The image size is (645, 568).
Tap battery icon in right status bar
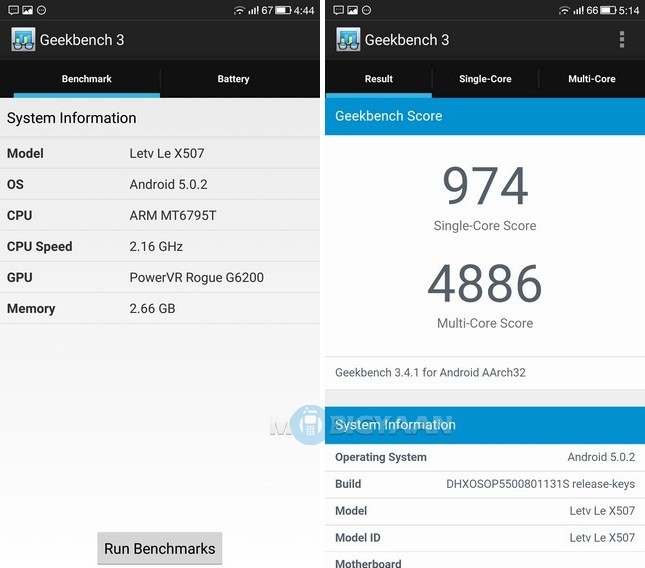608,10
